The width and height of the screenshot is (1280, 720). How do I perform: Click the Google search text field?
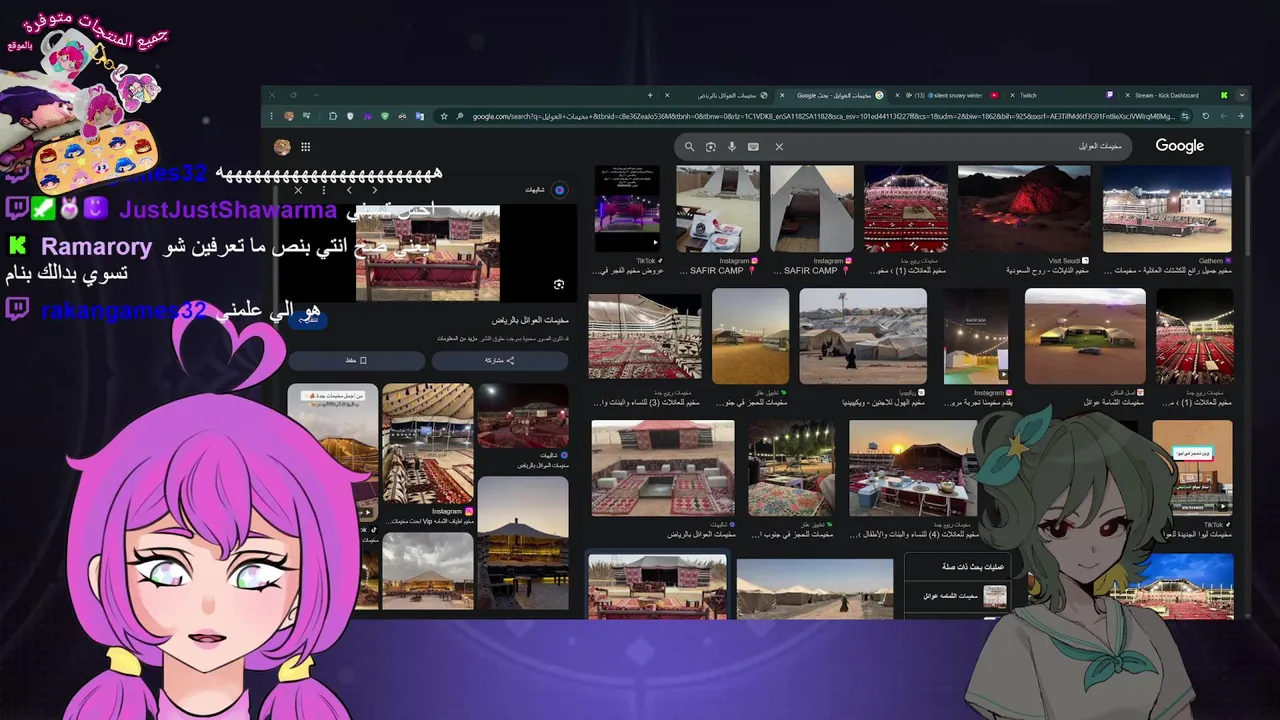pos(960,147)
